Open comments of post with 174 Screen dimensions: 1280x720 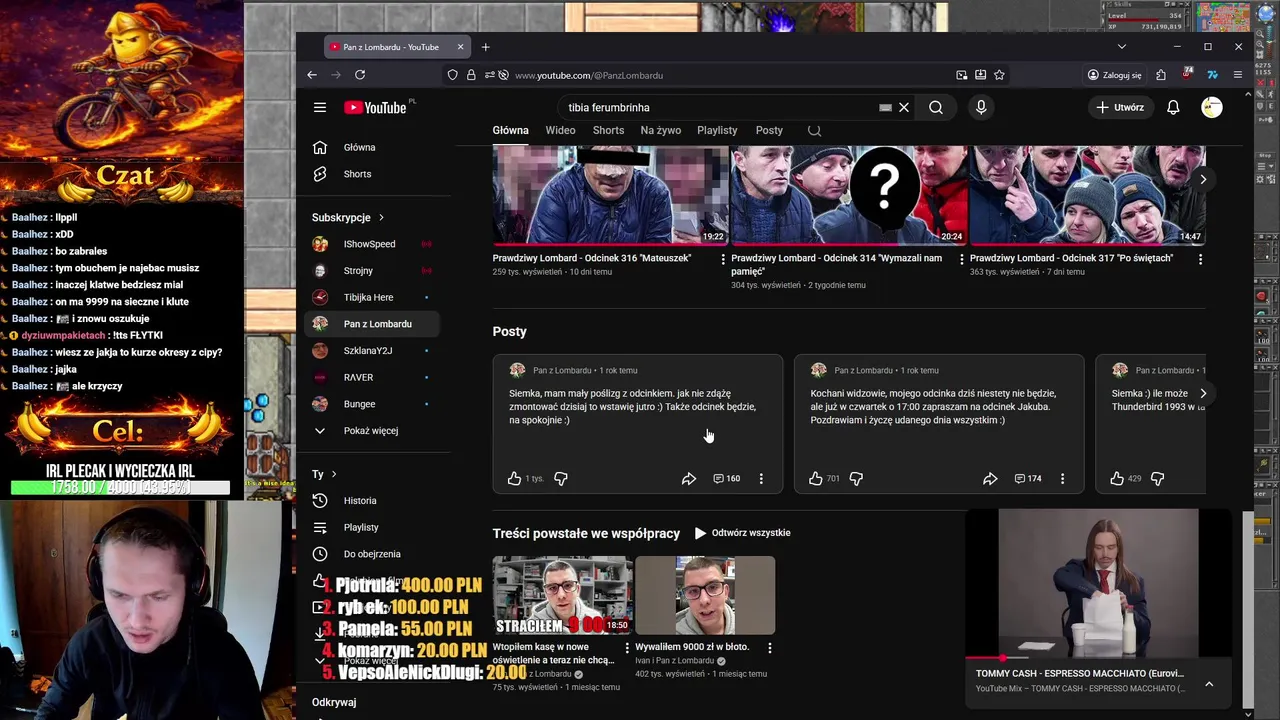pyautogui.click(x=1028, y=479)
